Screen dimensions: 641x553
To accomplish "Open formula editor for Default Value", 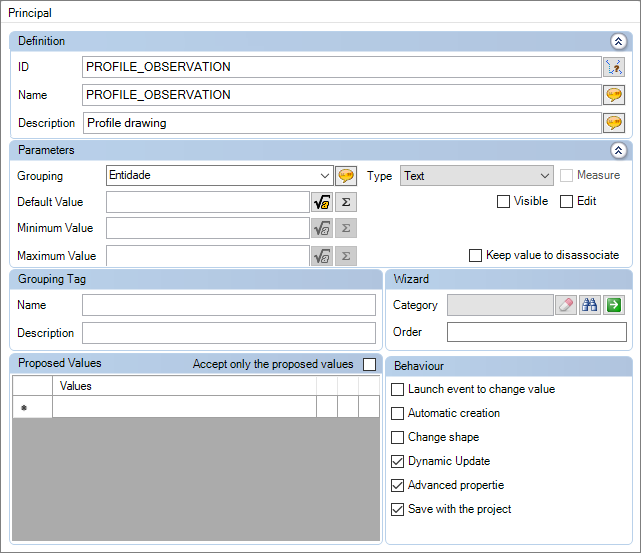I will click(322, 202).
